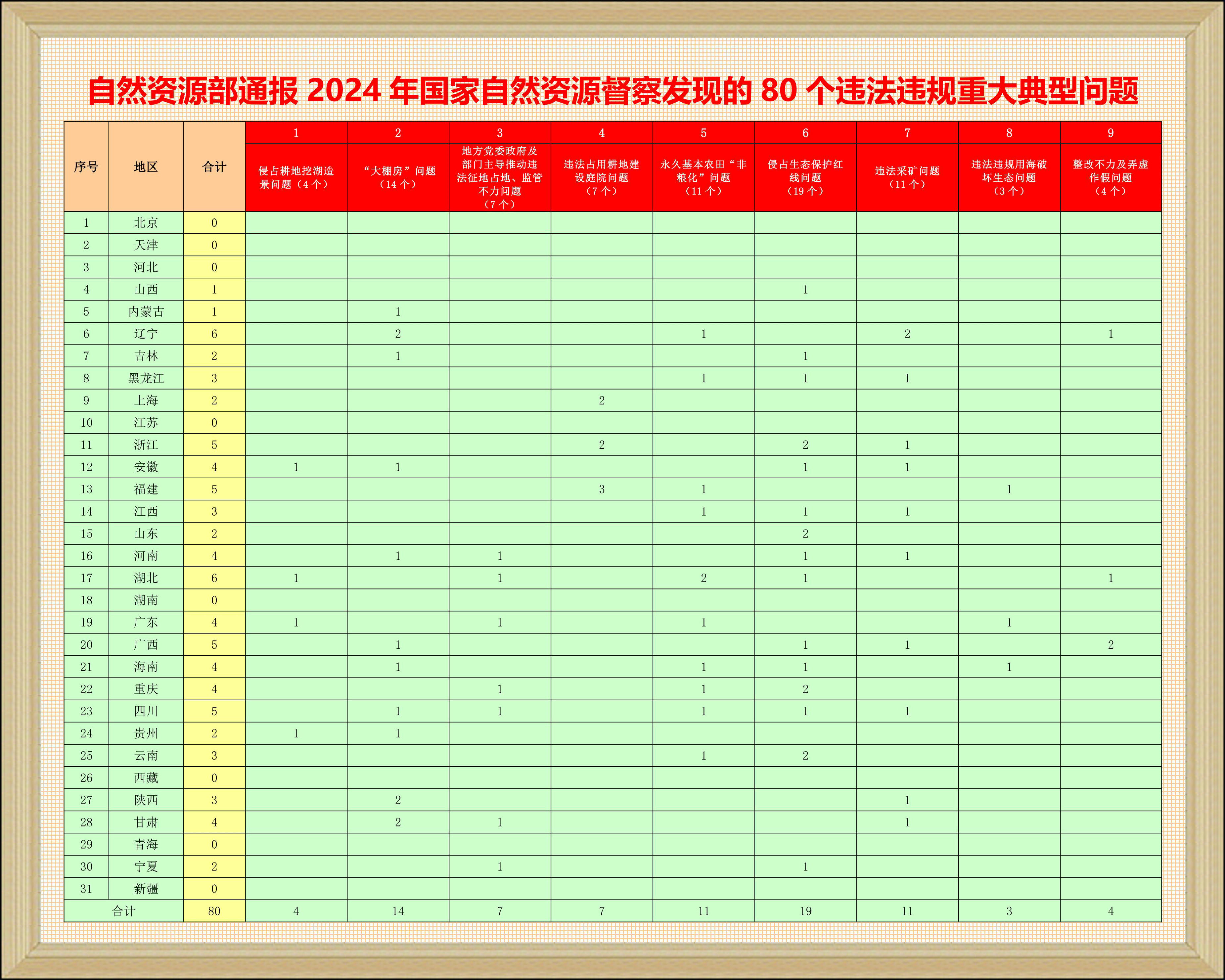Click the bottom 合计 row label
Viewport: 1225px width, 980px height.
[x=123, y=910]
